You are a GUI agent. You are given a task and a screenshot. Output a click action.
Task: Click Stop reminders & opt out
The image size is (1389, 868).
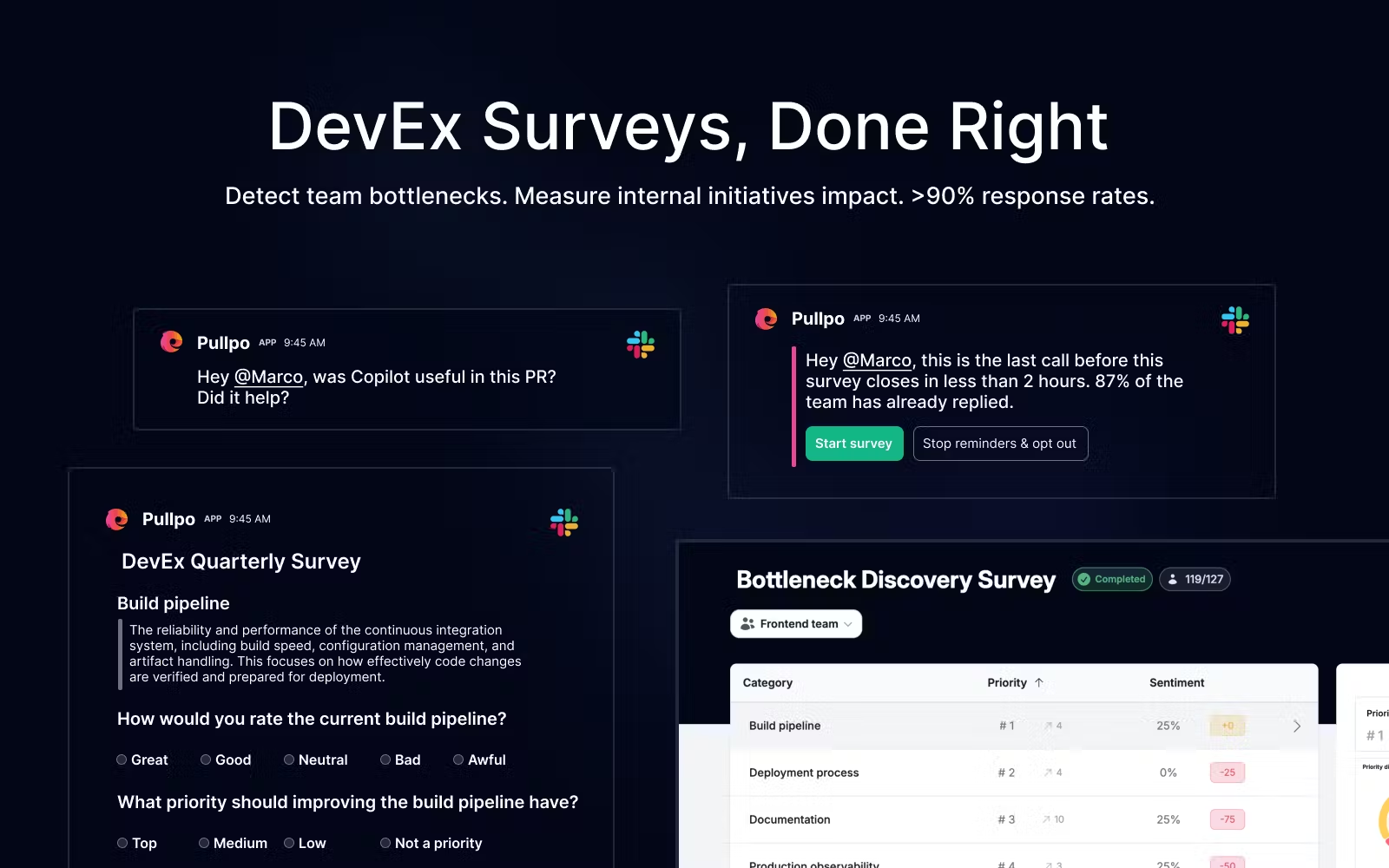coord(1000,444)
